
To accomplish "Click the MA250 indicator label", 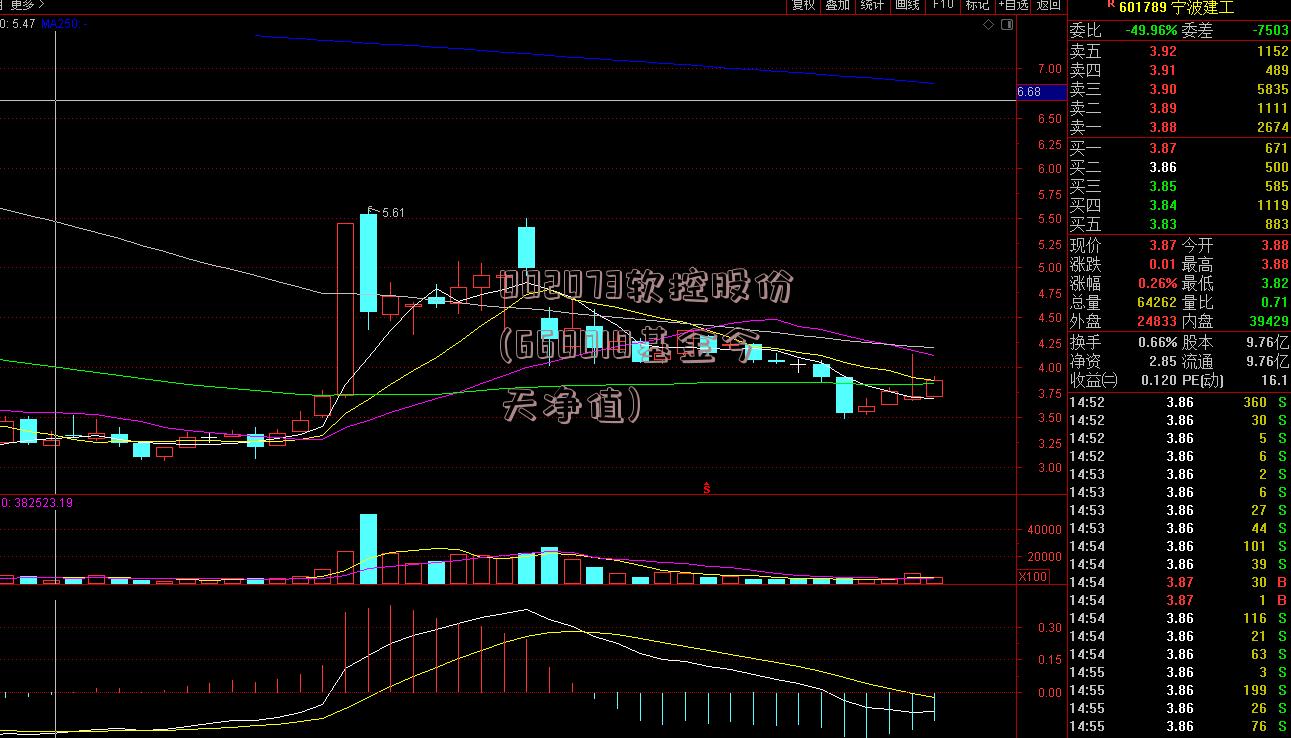I will (64, 23).
